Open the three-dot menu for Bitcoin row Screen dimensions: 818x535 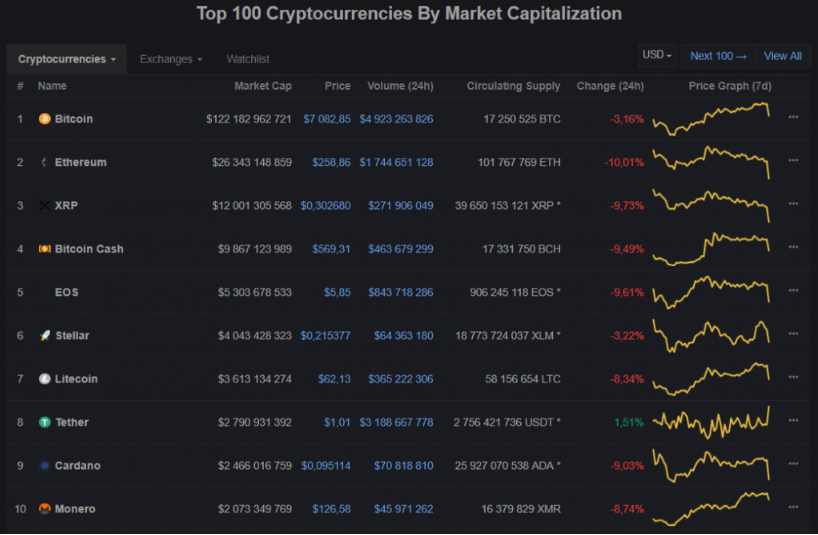[x=793, y=117]
